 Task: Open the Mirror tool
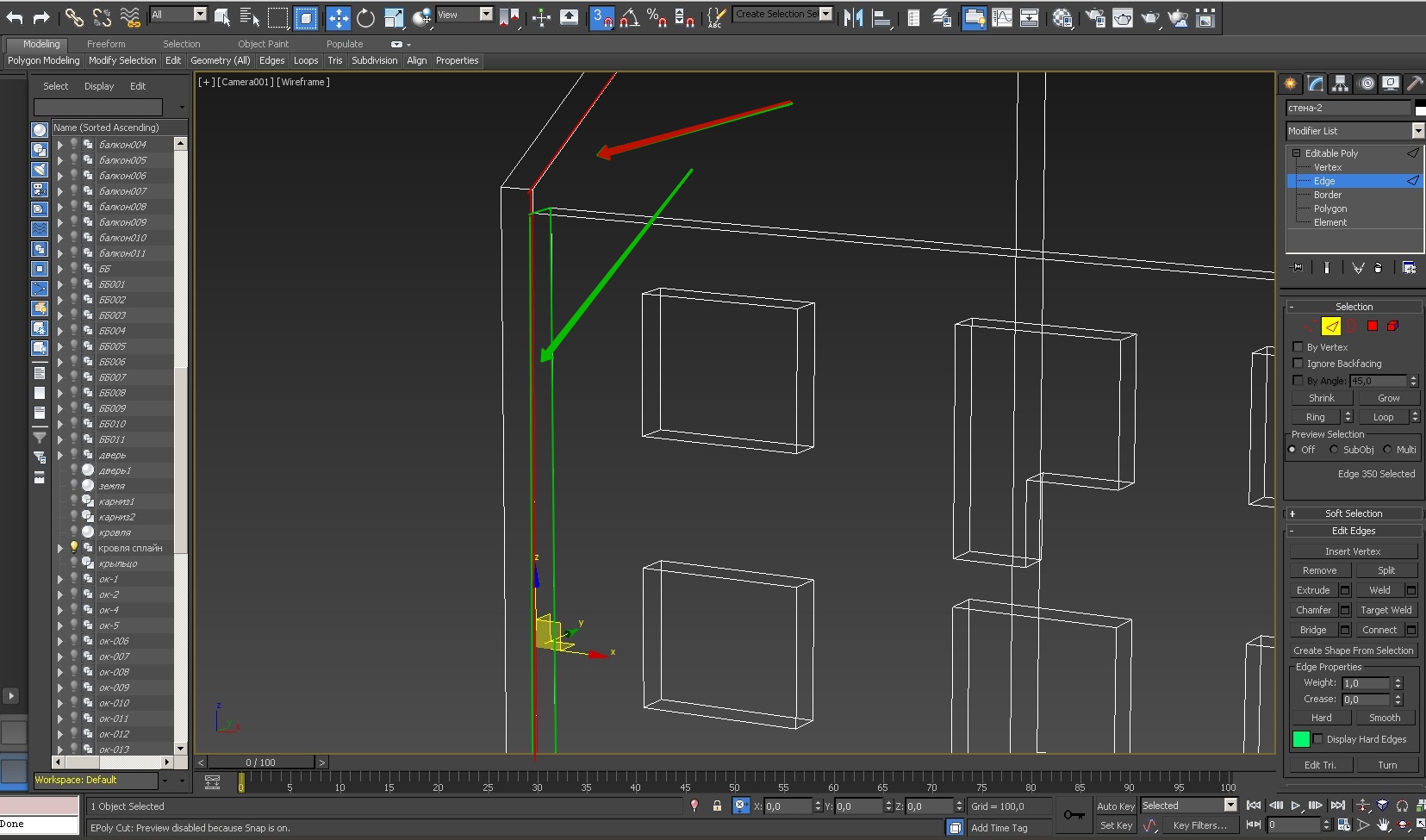(x=853, y=18)
